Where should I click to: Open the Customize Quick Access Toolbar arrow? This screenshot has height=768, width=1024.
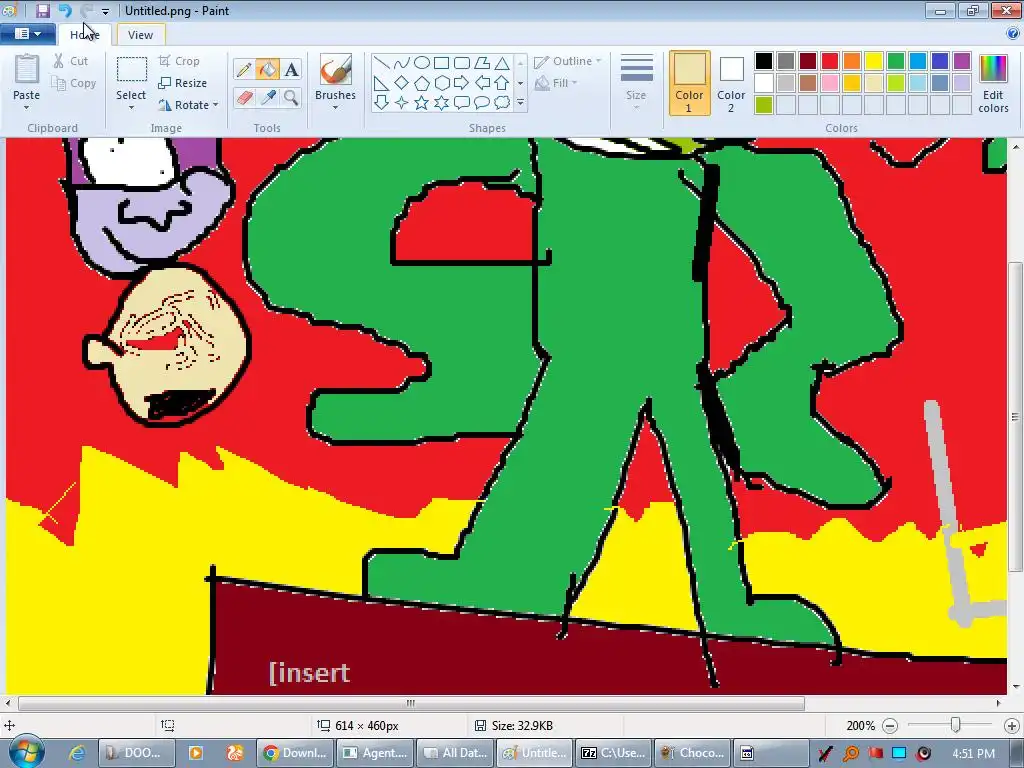(105, 11)
